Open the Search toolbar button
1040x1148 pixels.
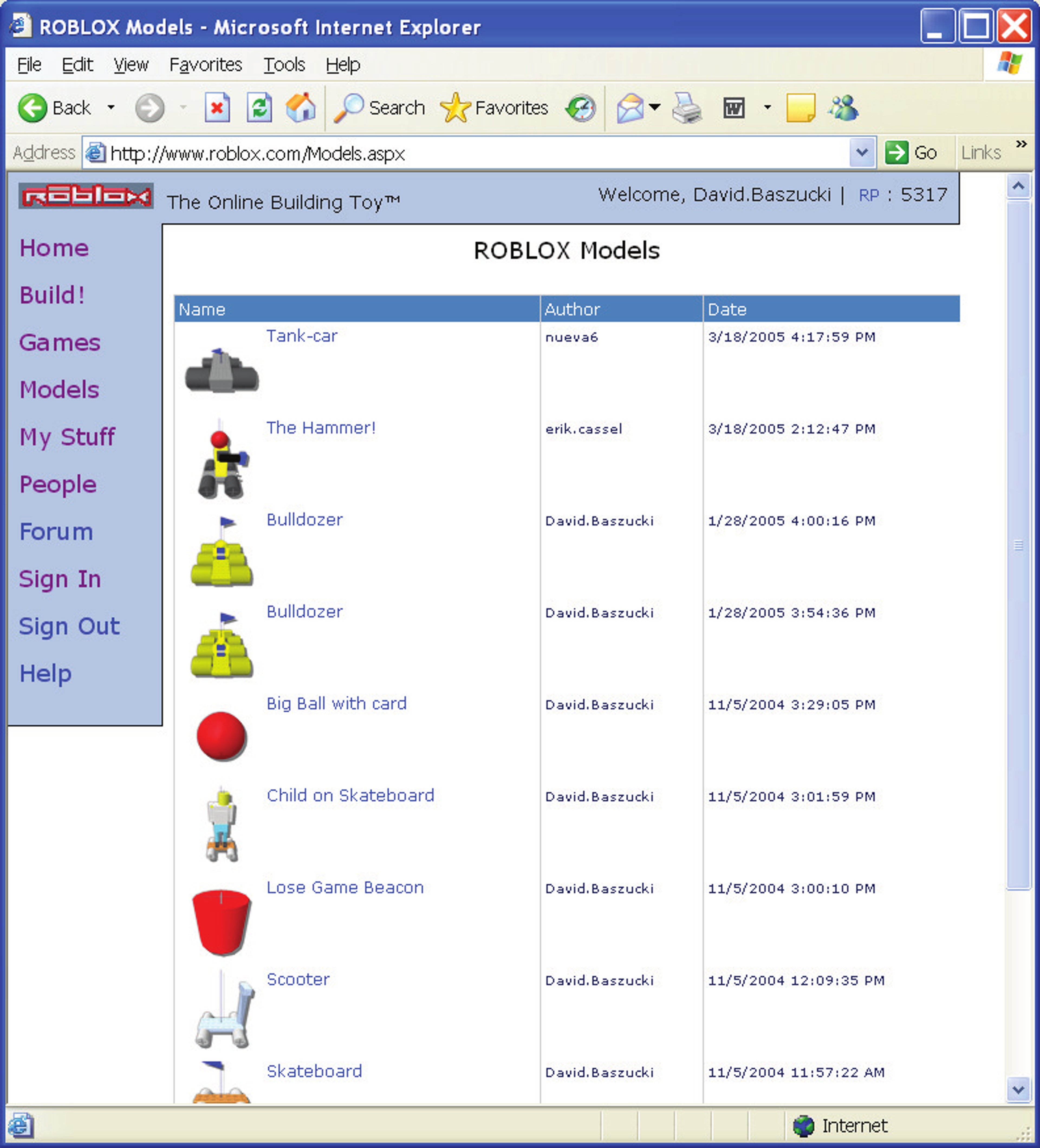click(x=380, y=108)
